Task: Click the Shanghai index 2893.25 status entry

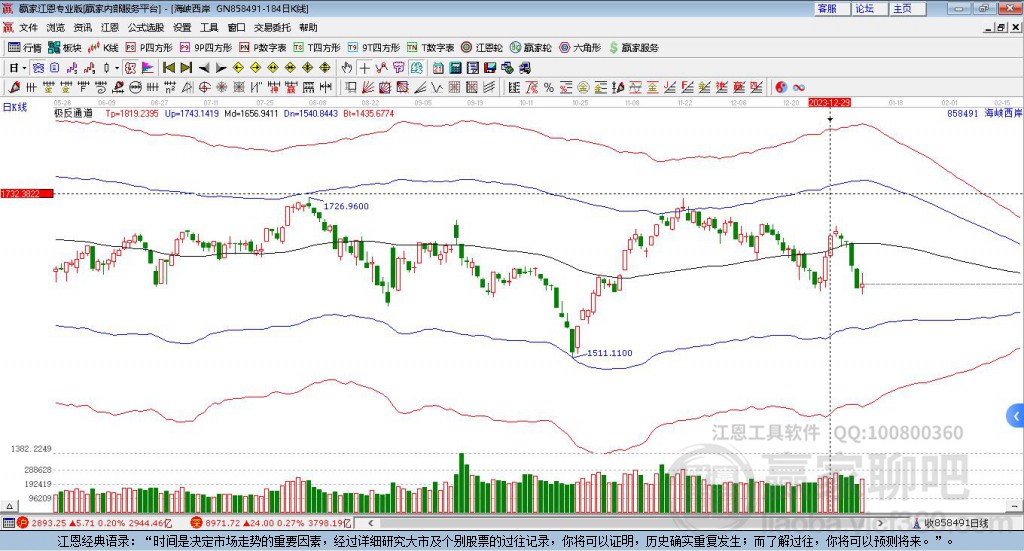Action: coord(94,523)
